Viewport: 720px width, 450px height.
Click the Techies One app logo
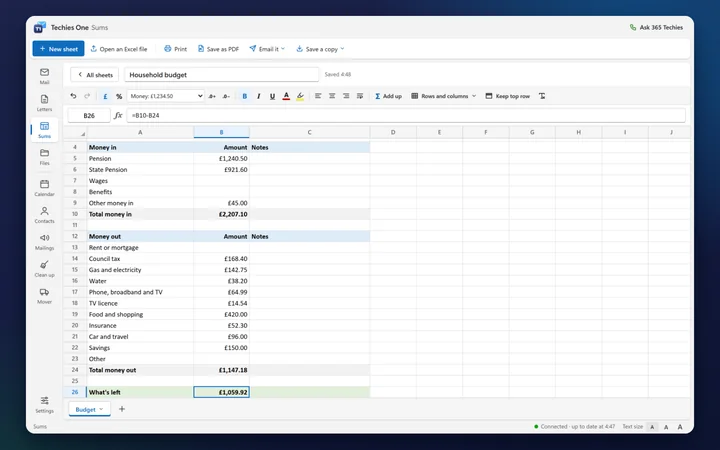click(x=40, y=27)
